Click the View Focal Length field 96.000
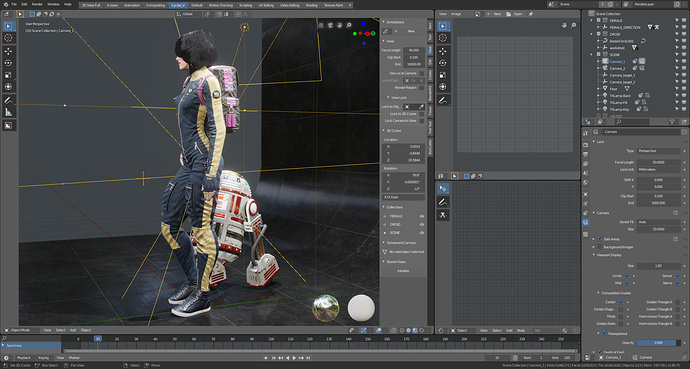 tap(414, 51)
